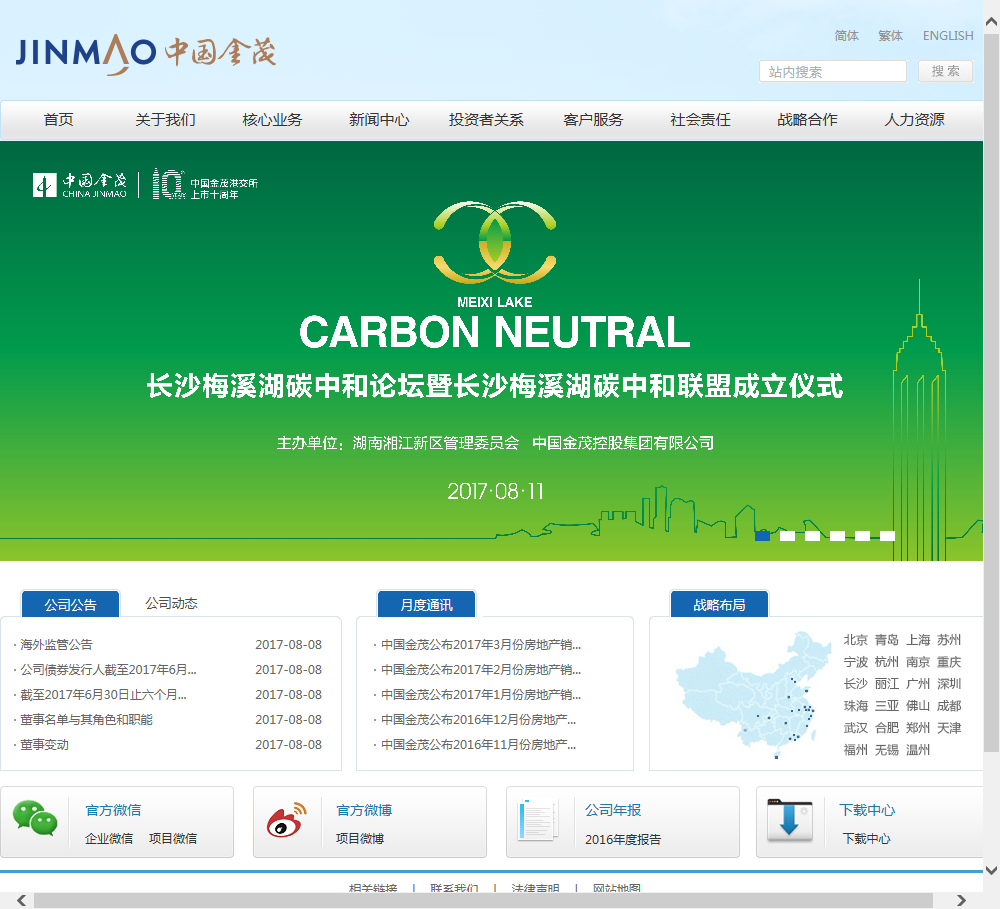Focus the 站内搜索 search field
Image resolution: width=1000 pixels, height=909 pixels.
[833, 71]
